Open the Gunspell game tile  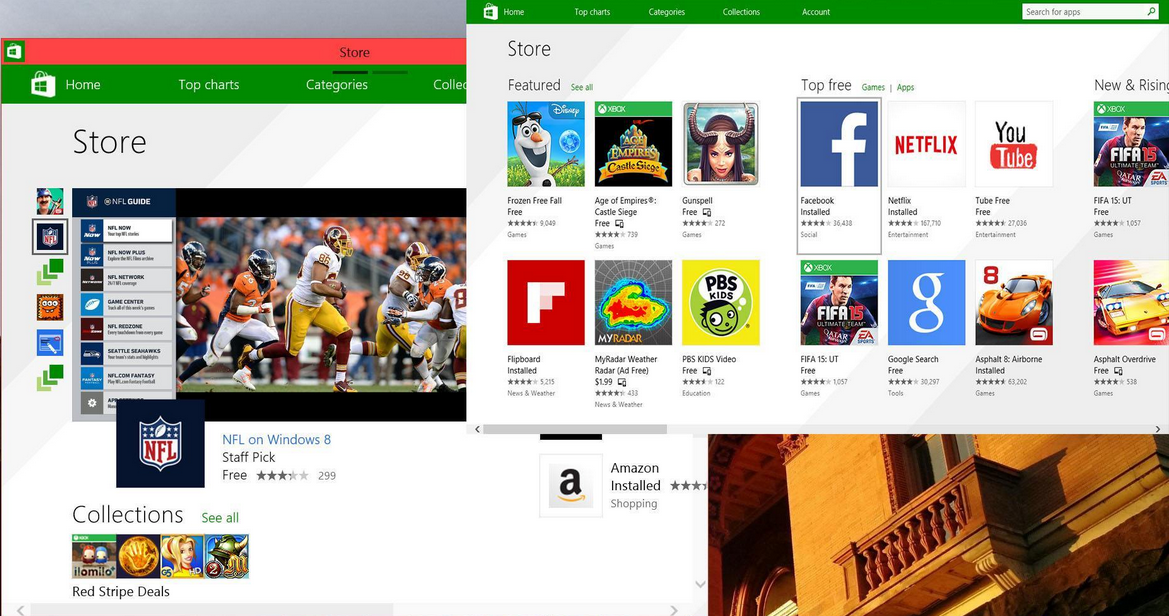click(720, 144)
